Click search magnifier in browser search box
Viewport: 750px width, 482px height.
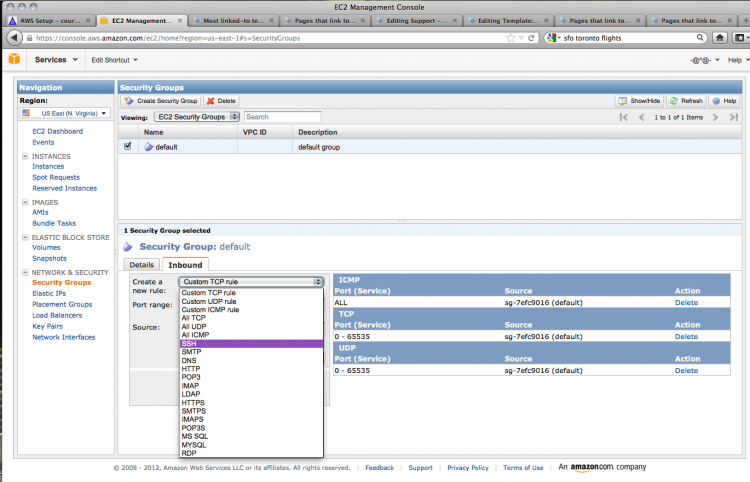[700, 37]
